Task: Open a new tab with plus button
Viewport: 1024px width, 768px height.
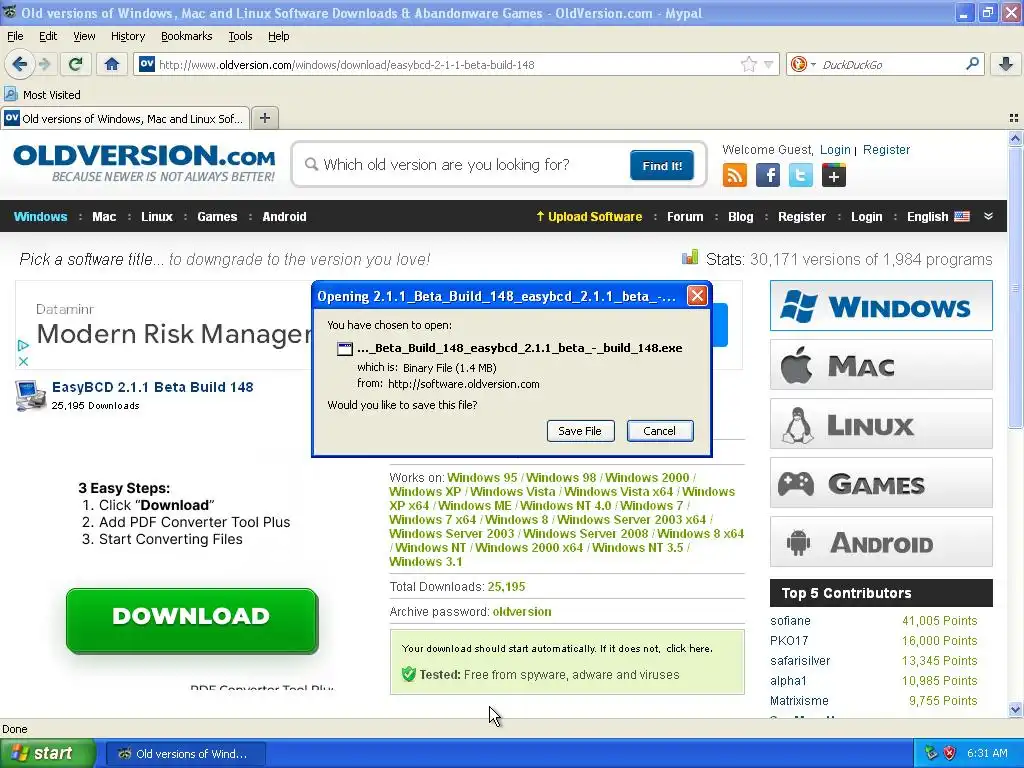Action: [264, 118]
